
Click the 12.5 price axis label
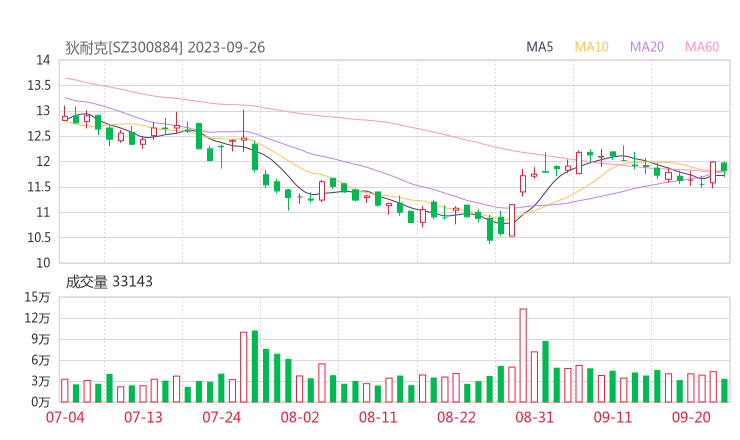[x=39, y=136]
